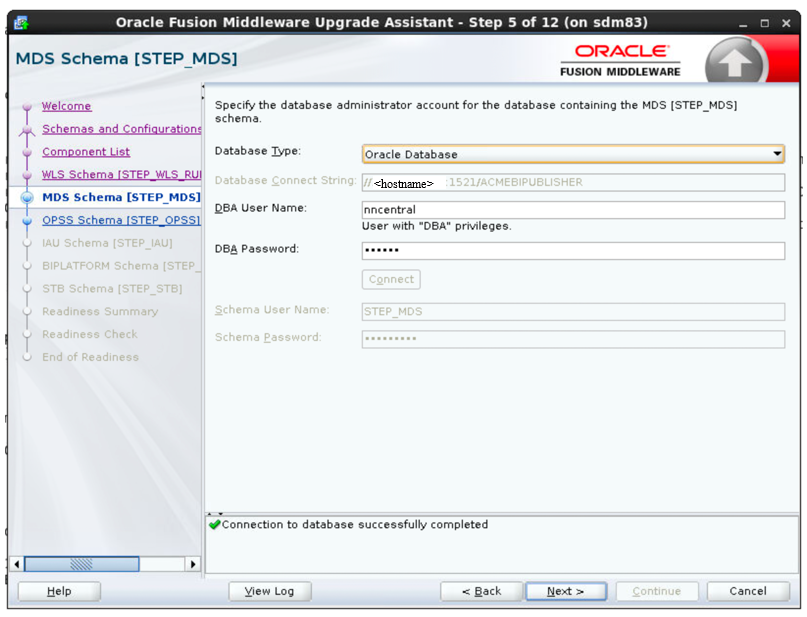The width and height of the screenshot is (807, 617).
Task: Click the View Log button
Action: [270, 591]
